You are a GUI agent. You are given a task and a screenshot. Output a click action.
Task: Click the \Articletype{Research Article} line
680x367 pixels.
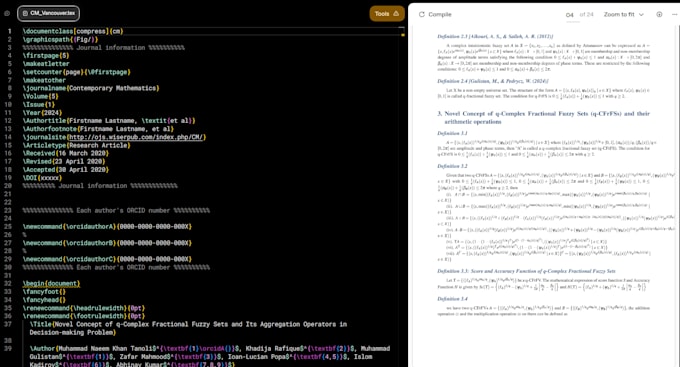(x=76, y=145)
